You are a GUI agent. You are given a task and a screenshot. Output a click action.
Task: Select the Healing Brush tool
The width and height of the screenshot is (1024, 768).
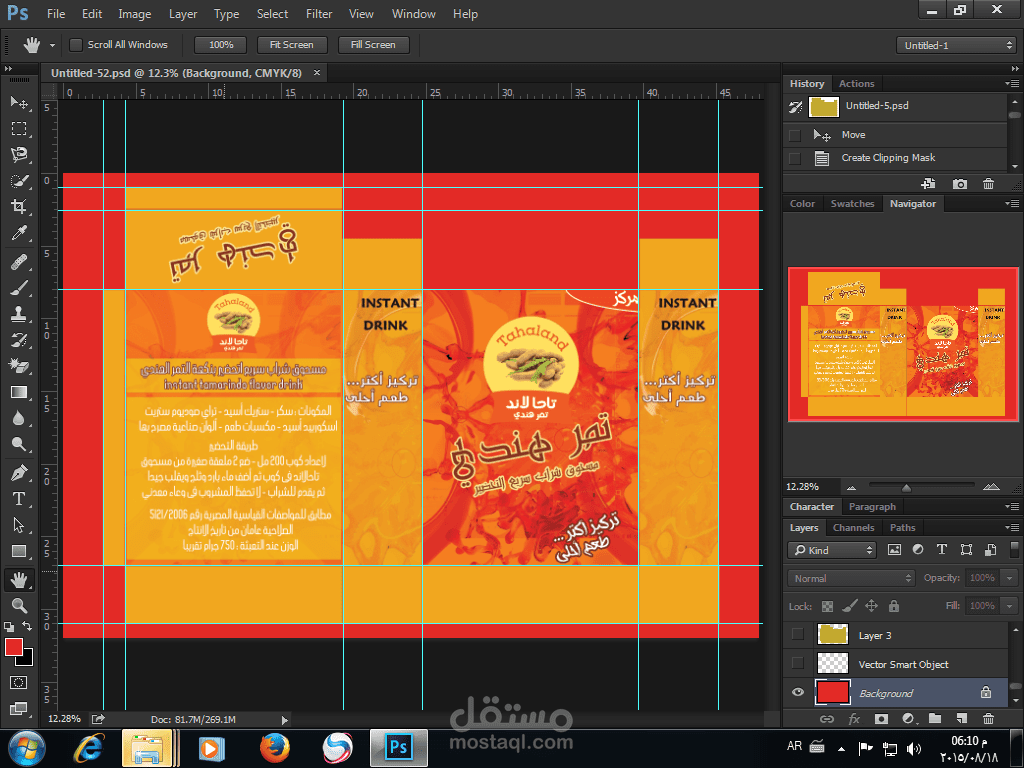(19, 261)
